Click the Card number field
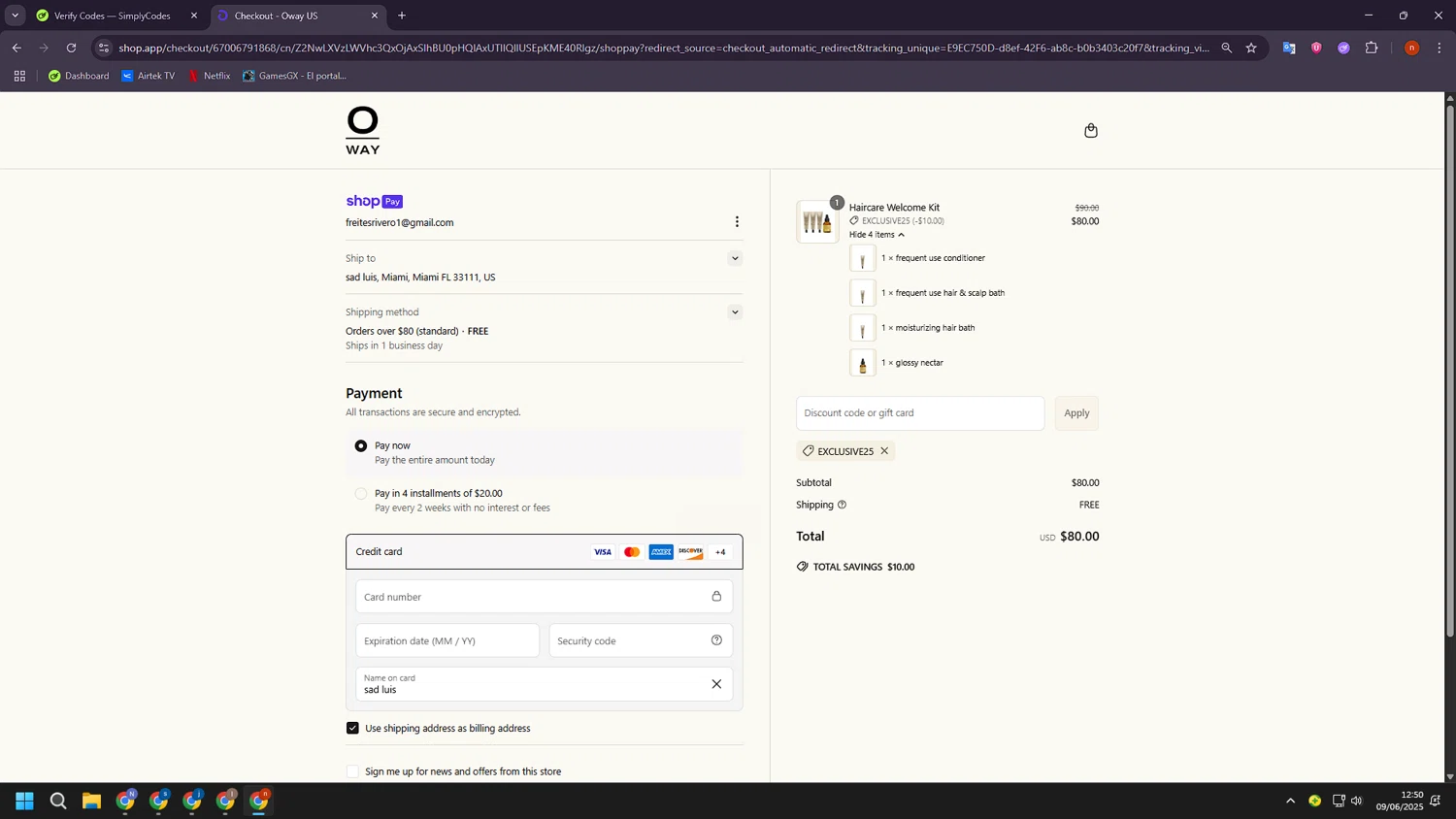The image size is (1456, 819). [x=545, y=596]
